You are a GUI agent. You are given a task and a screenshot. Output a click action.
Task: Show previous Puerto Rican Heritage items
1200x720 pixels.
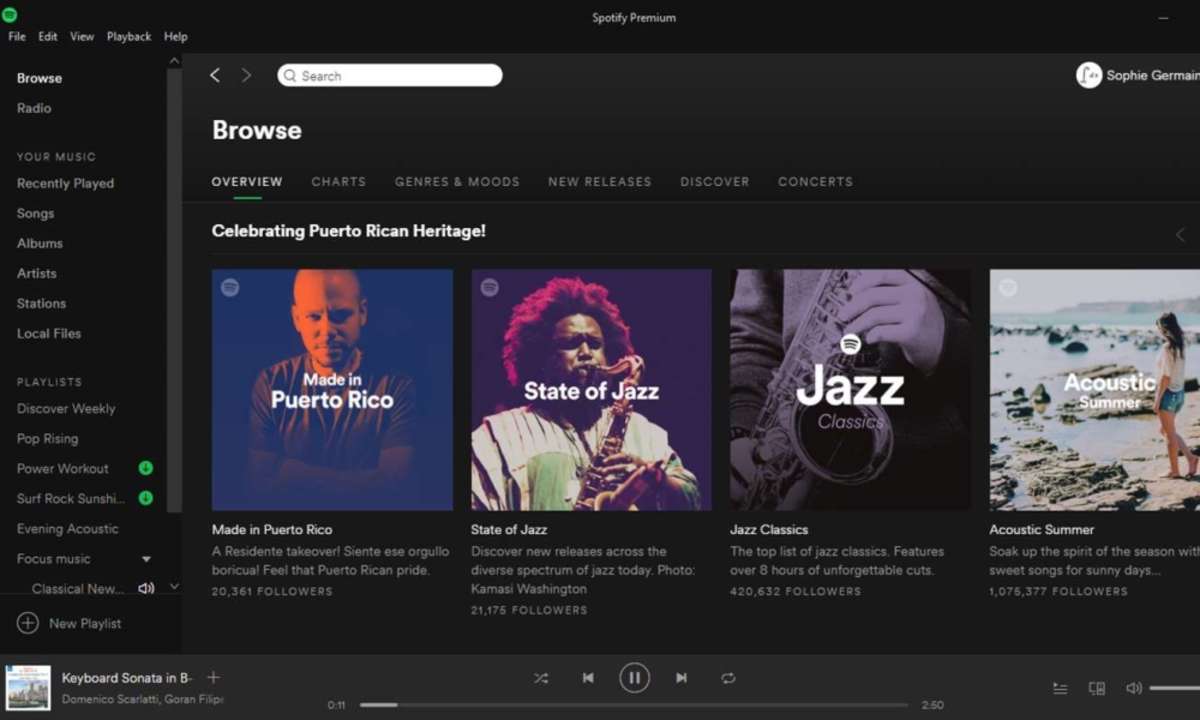pyautogui.click(x=1180, y=235)
